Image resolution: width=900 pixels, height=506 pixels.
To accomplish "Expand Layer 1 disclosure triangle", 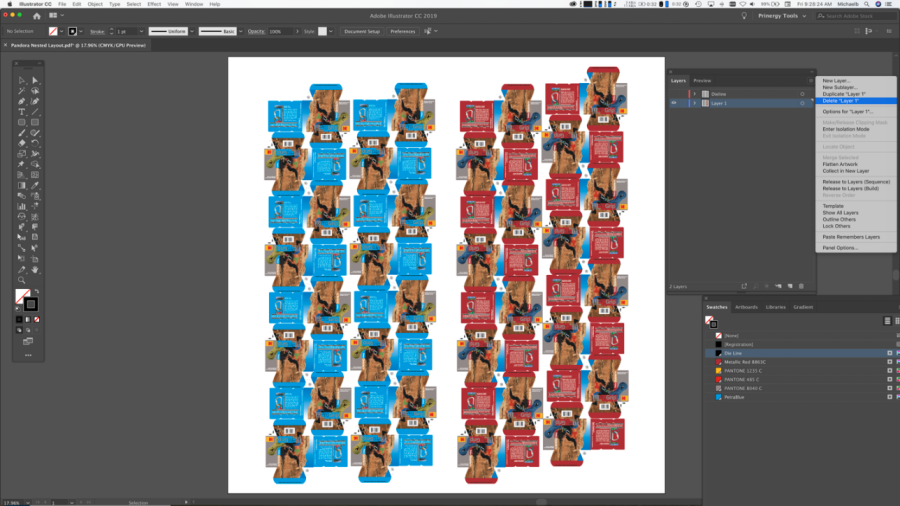I will point(695,103).
